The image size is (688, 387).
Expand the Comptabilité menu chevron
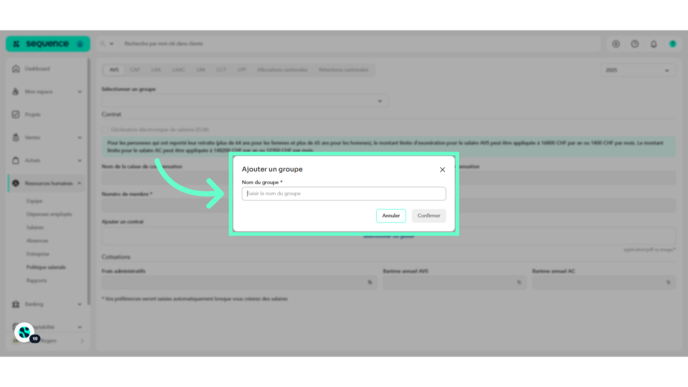[79, 327]
